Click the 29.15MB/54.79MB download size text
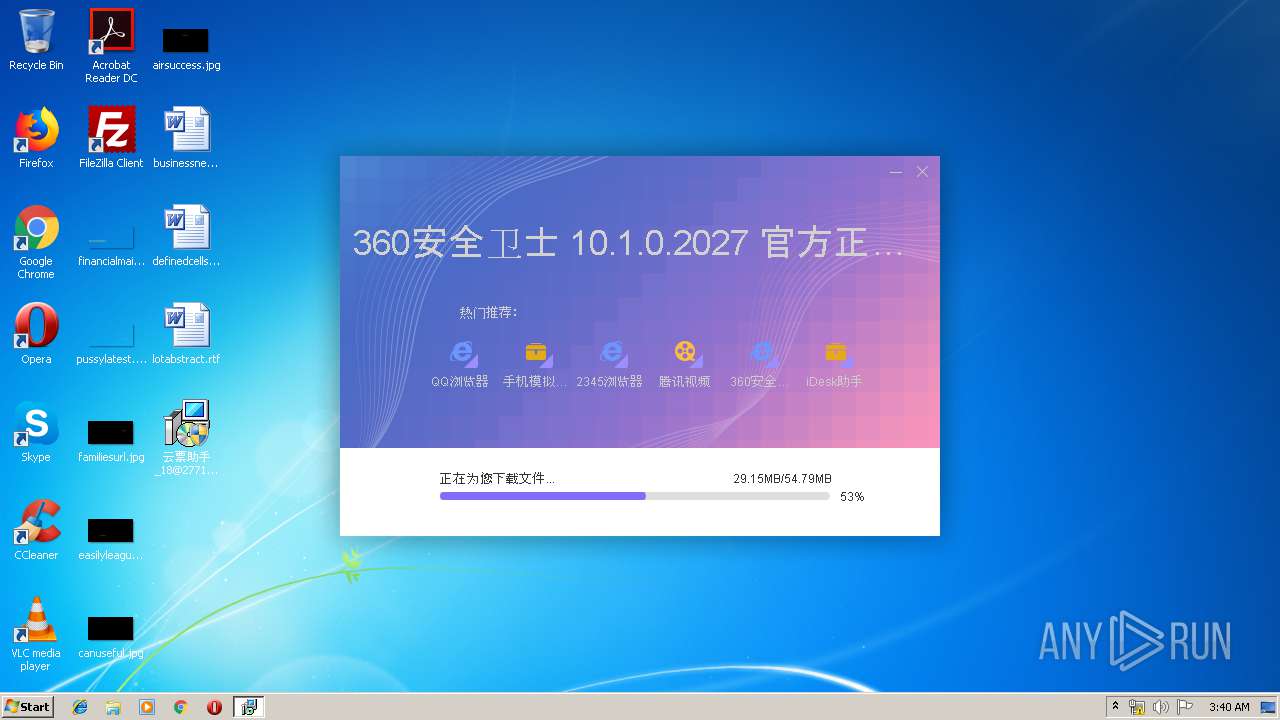The height and width of the screenshot is (720, 1280). (782, 479)
